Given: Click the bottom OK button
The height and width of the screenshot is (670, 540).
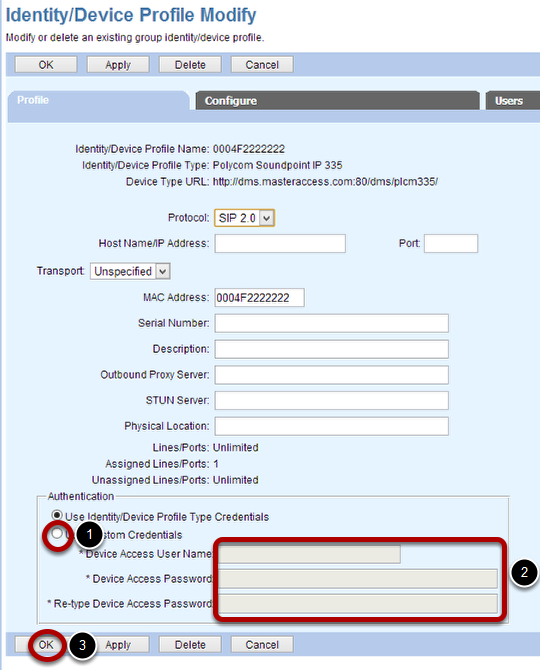Looking at the screenshot, I should (46, 644).
